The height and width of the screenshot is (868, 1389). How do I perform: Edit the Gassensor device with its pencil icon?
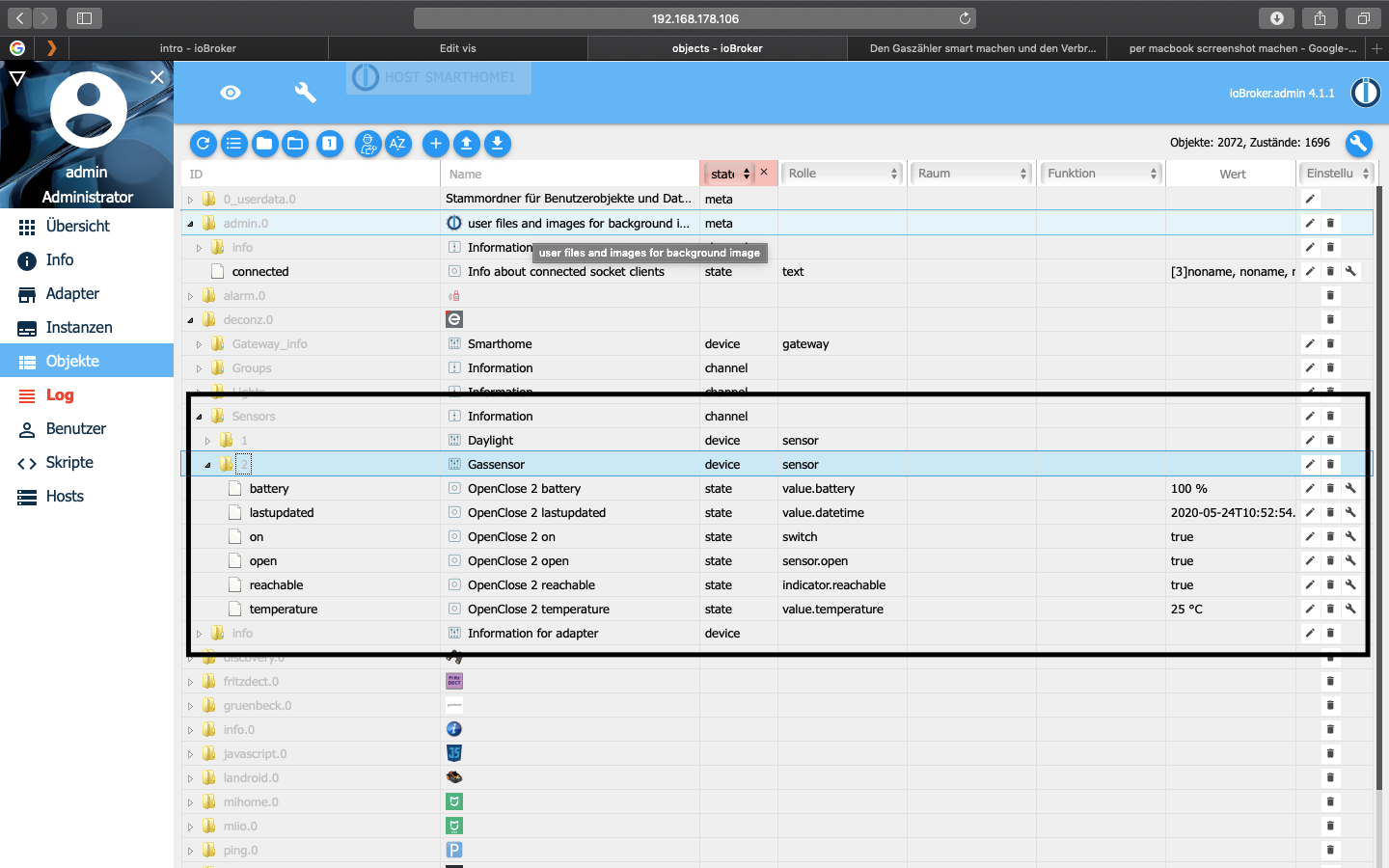coord(1310,465)
